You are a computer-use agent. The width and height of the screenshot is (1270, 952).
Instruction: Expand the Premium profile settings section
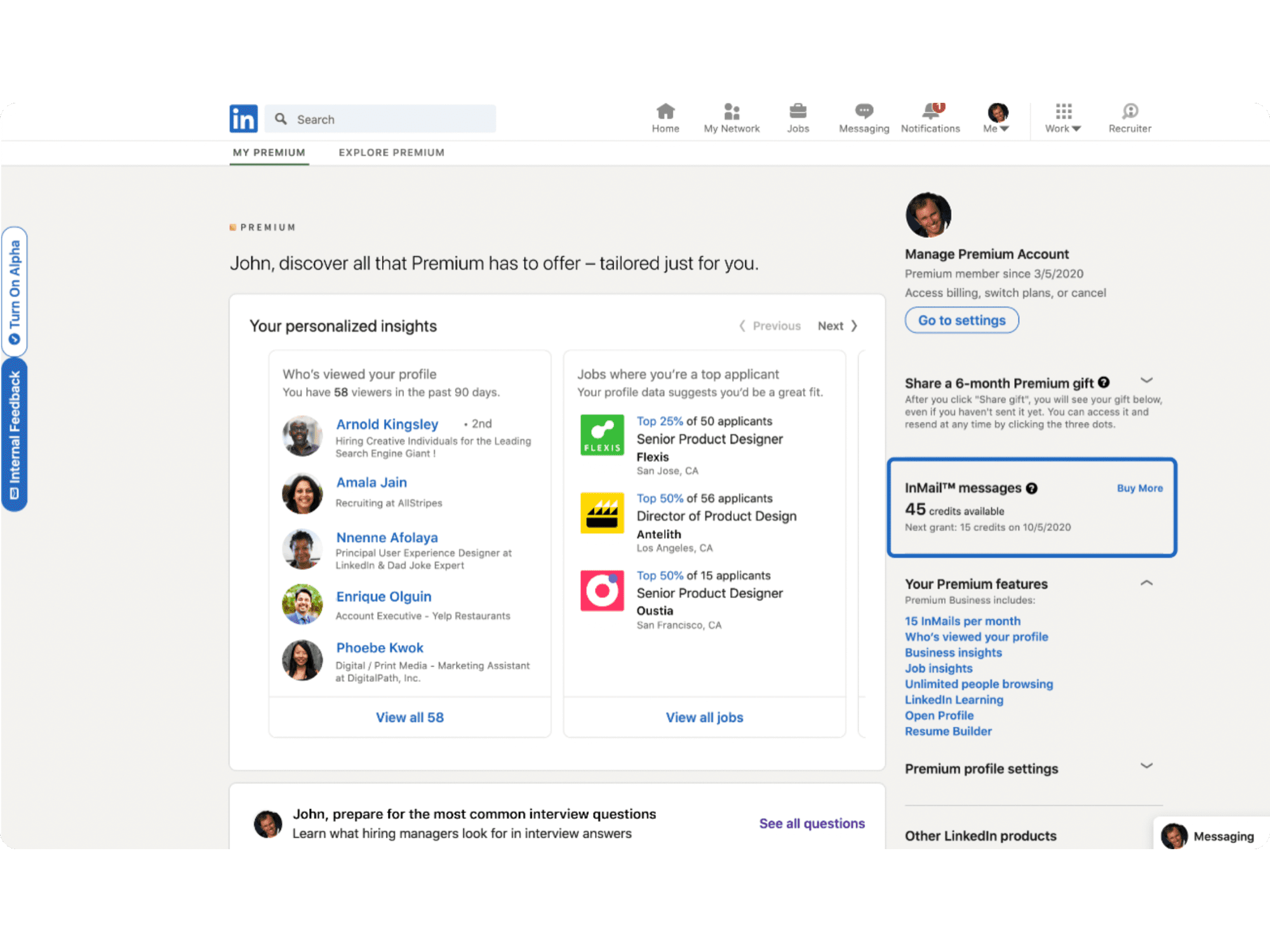click(x=1147, y=766)
